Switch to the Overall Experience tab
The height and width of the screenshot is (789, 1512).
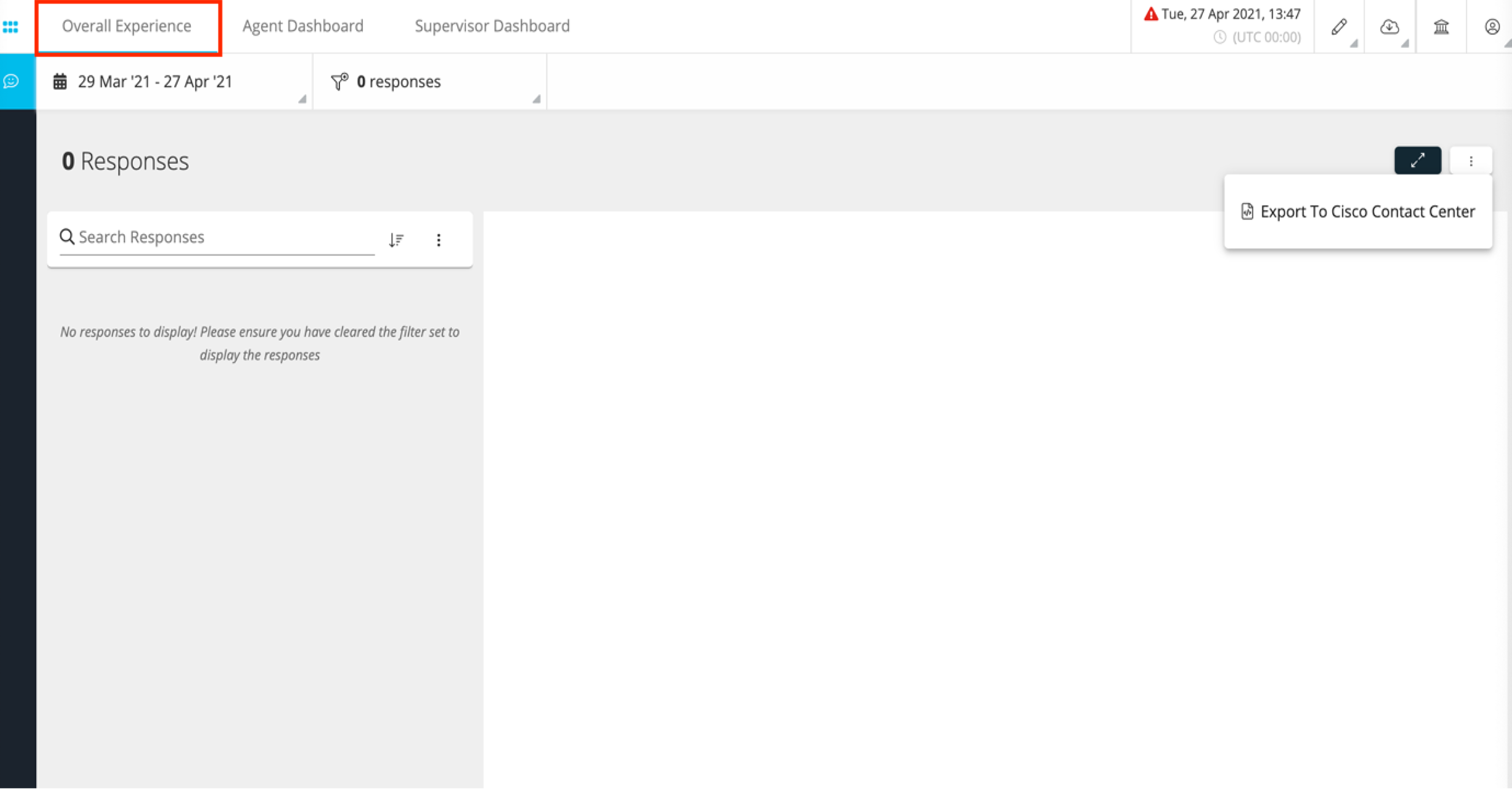tap(126, 26)
